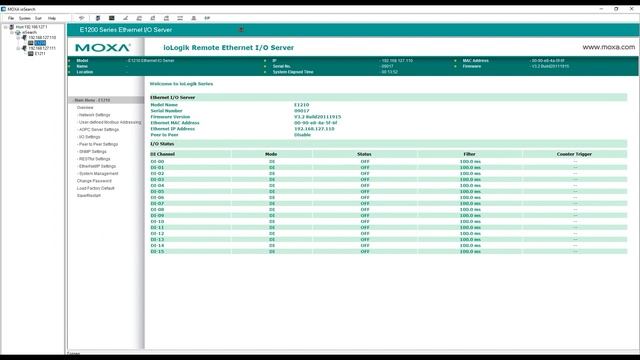Select ioSearch node in the tree
The image size is (640, 360).
(29, 32)
